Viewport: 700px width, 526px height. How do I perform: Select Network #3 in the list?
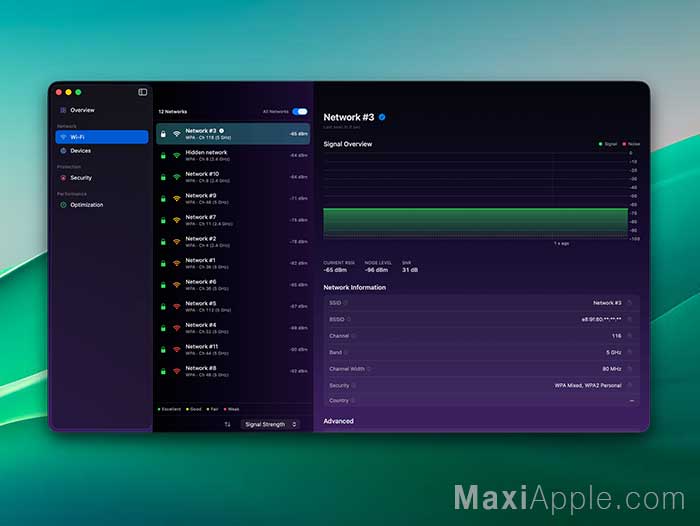[x=233, y=134]
